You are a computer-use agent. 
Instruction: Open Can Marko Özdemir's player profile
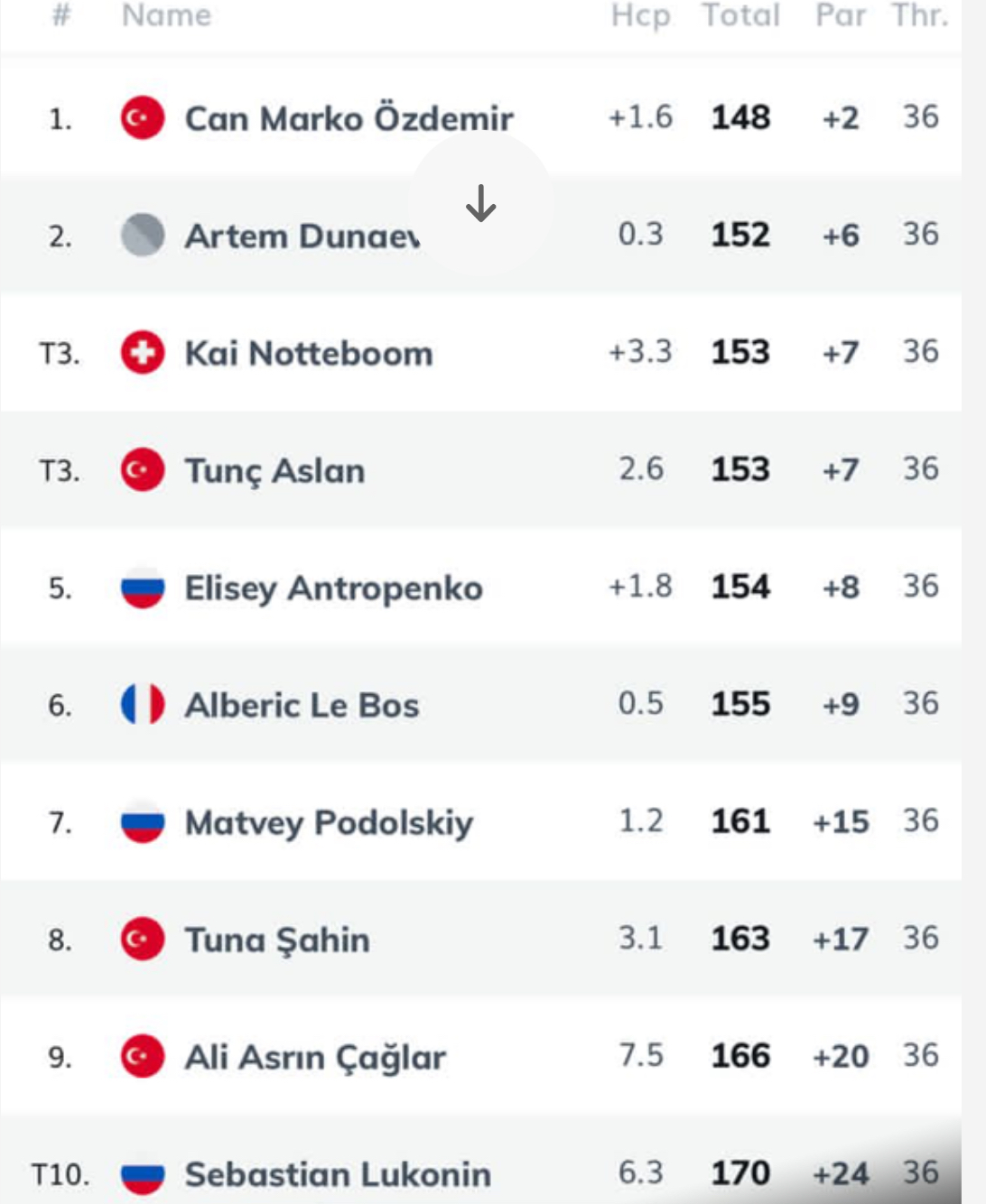point(349,118)
